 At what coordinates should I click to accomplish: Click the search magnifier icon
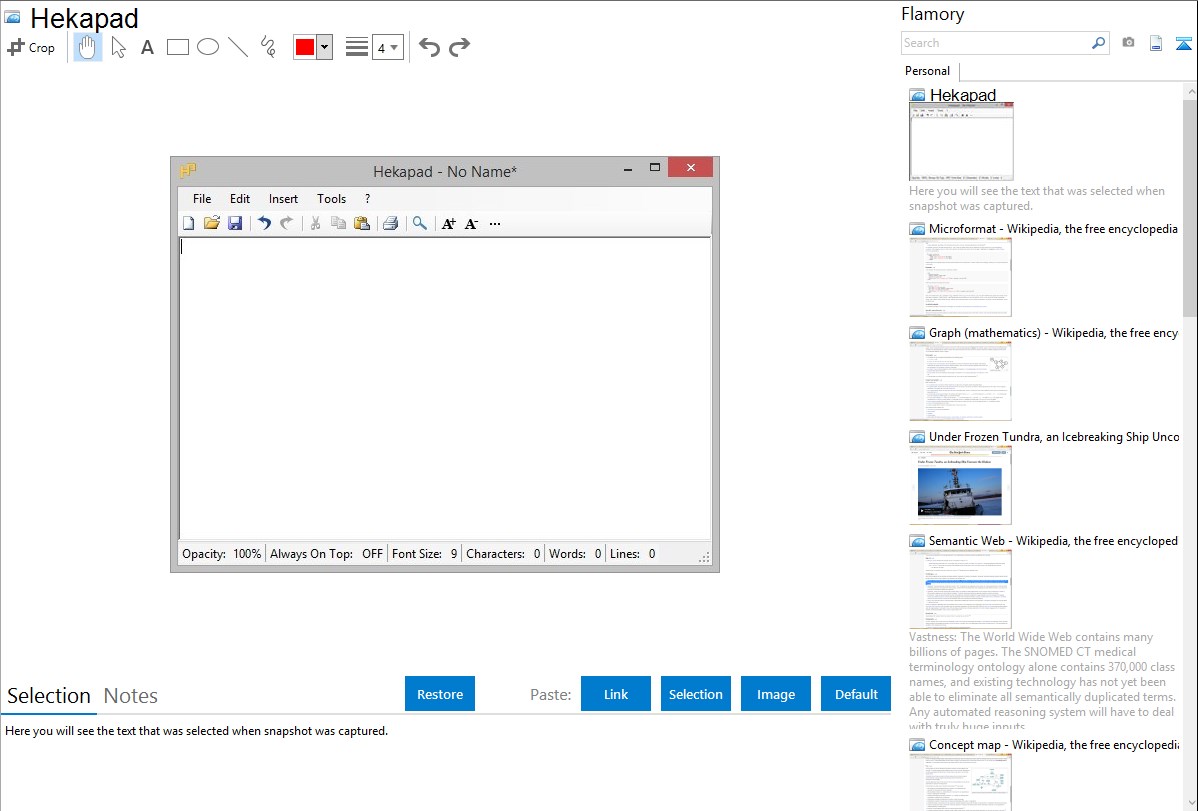coord(1099,43)
